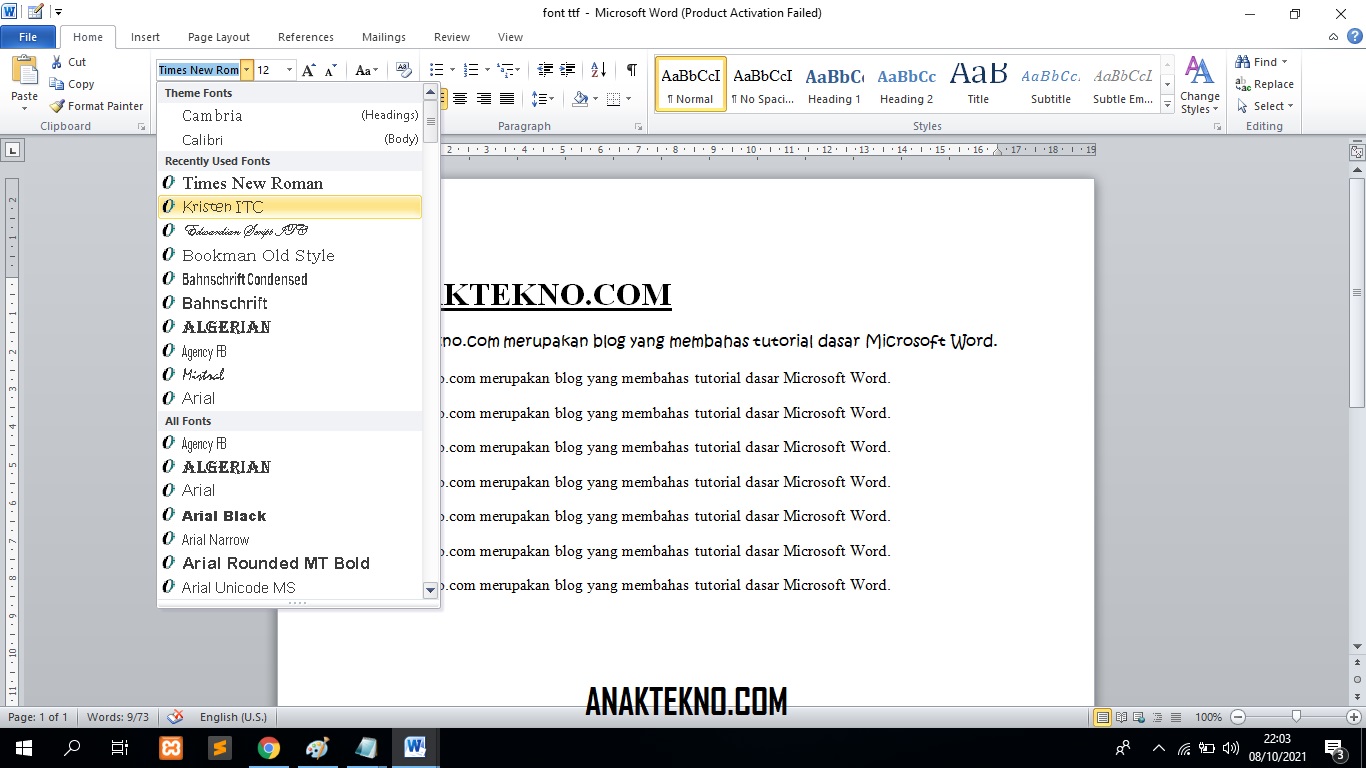Apply the Subtitle style
Image resolution: width=1366 pixels, height=768 pixels.
point(1051,84)
